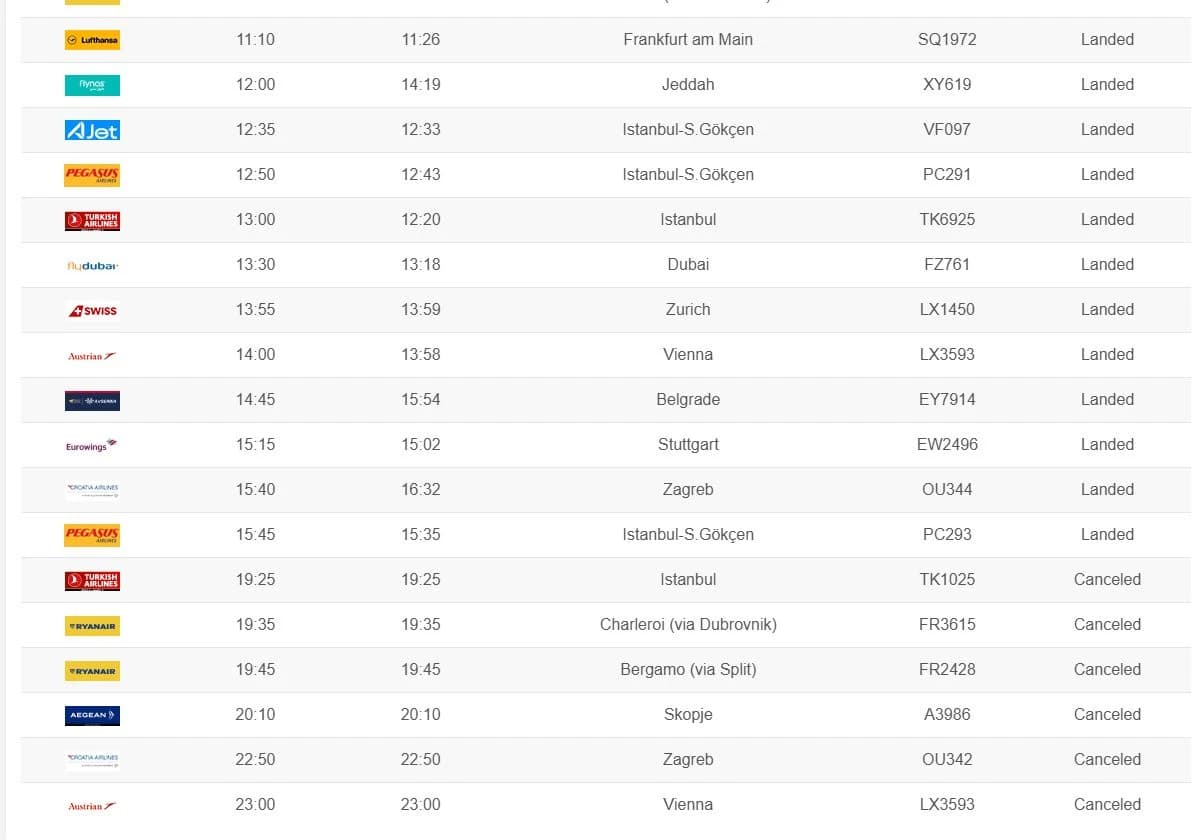Screen dimensions: 1204x840
Task: Click Croatia Airlines logo for flight OU344
Action: point(92,490)
